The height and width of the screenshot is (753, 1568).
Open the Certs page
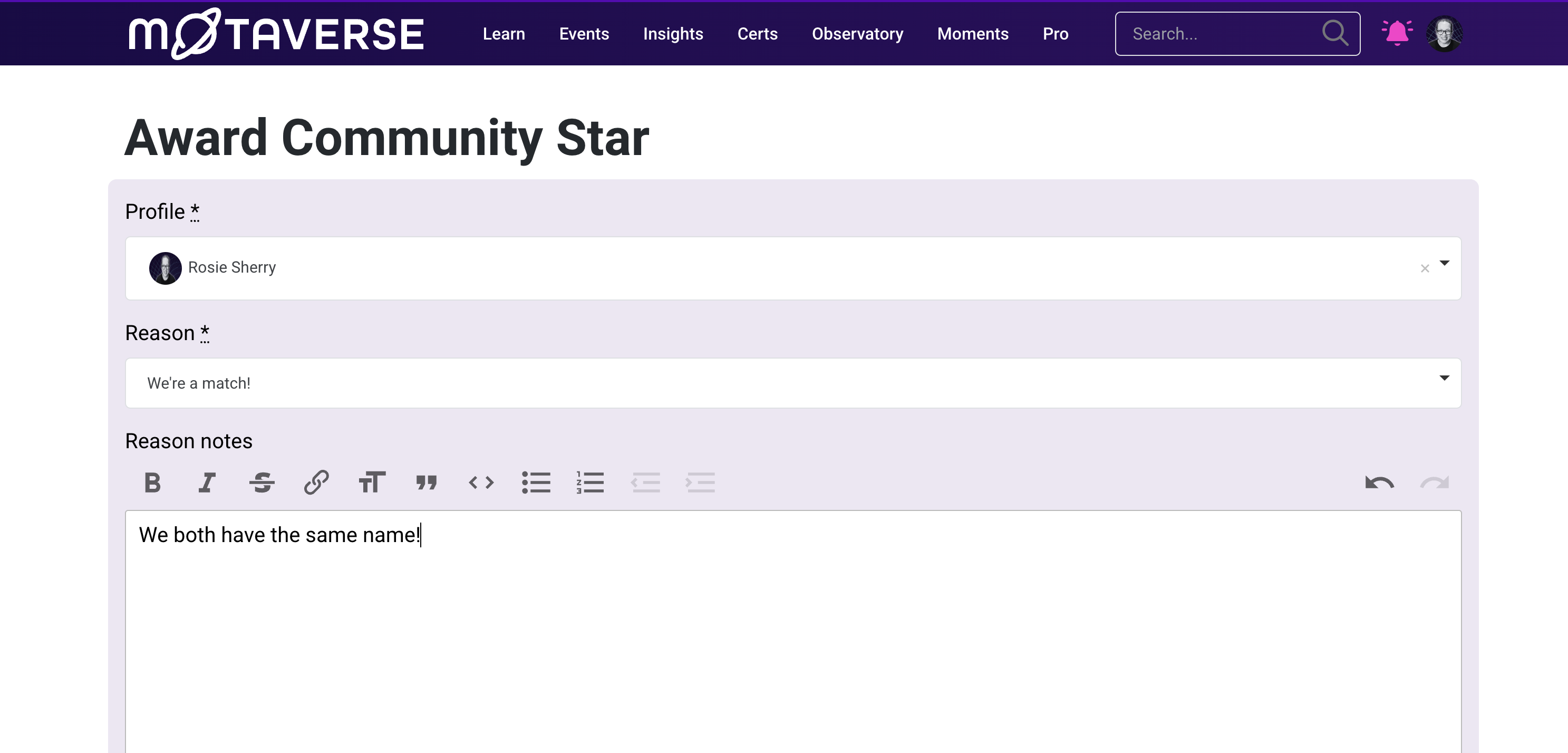757,33
